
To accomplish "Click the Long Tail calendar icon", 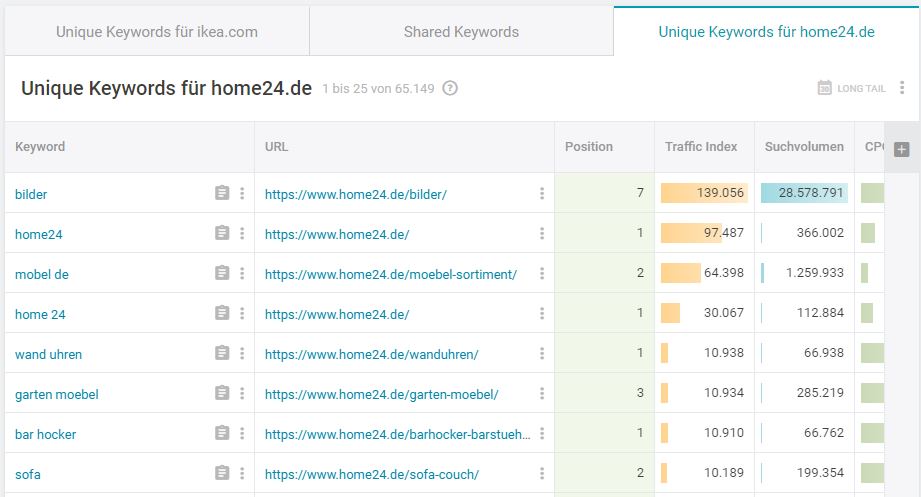I will coord(825,88).
